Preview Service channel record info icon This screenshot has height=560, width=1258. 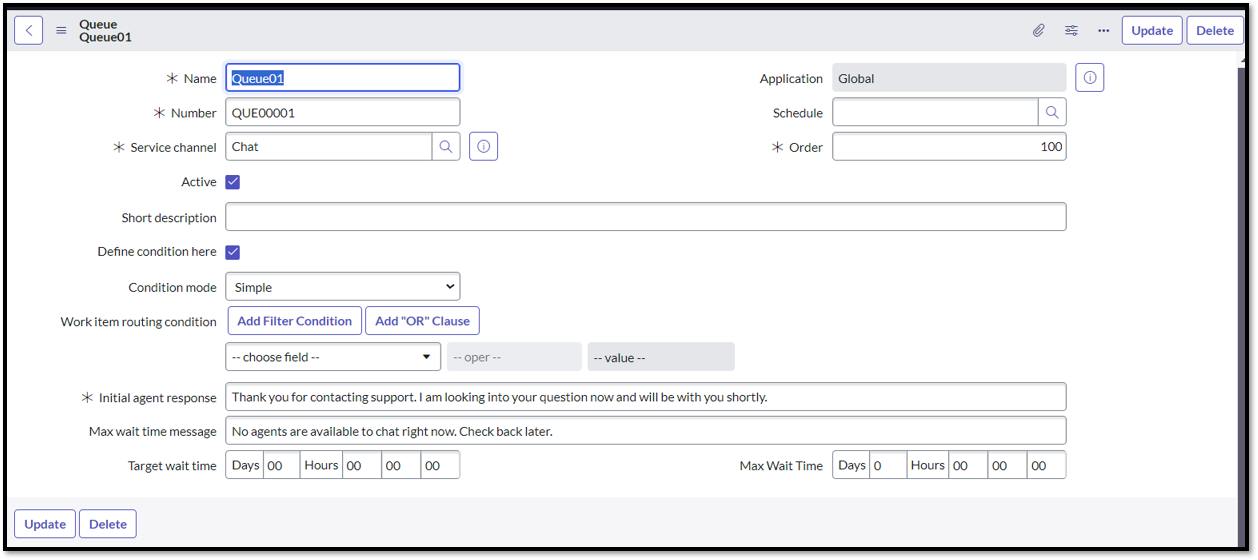(x=483, y=146)
